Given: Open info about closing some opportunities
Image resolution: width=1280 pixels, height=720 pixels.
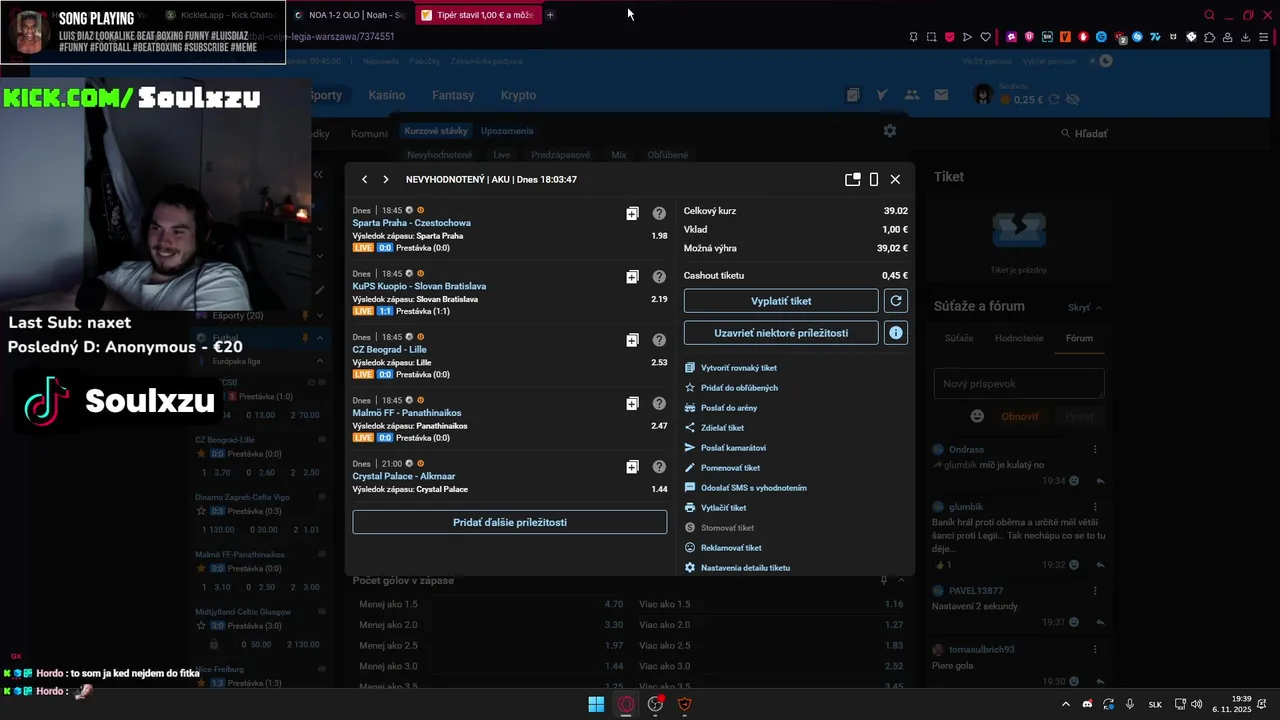Looking at the screenshot, I should (x=896, y=333).
